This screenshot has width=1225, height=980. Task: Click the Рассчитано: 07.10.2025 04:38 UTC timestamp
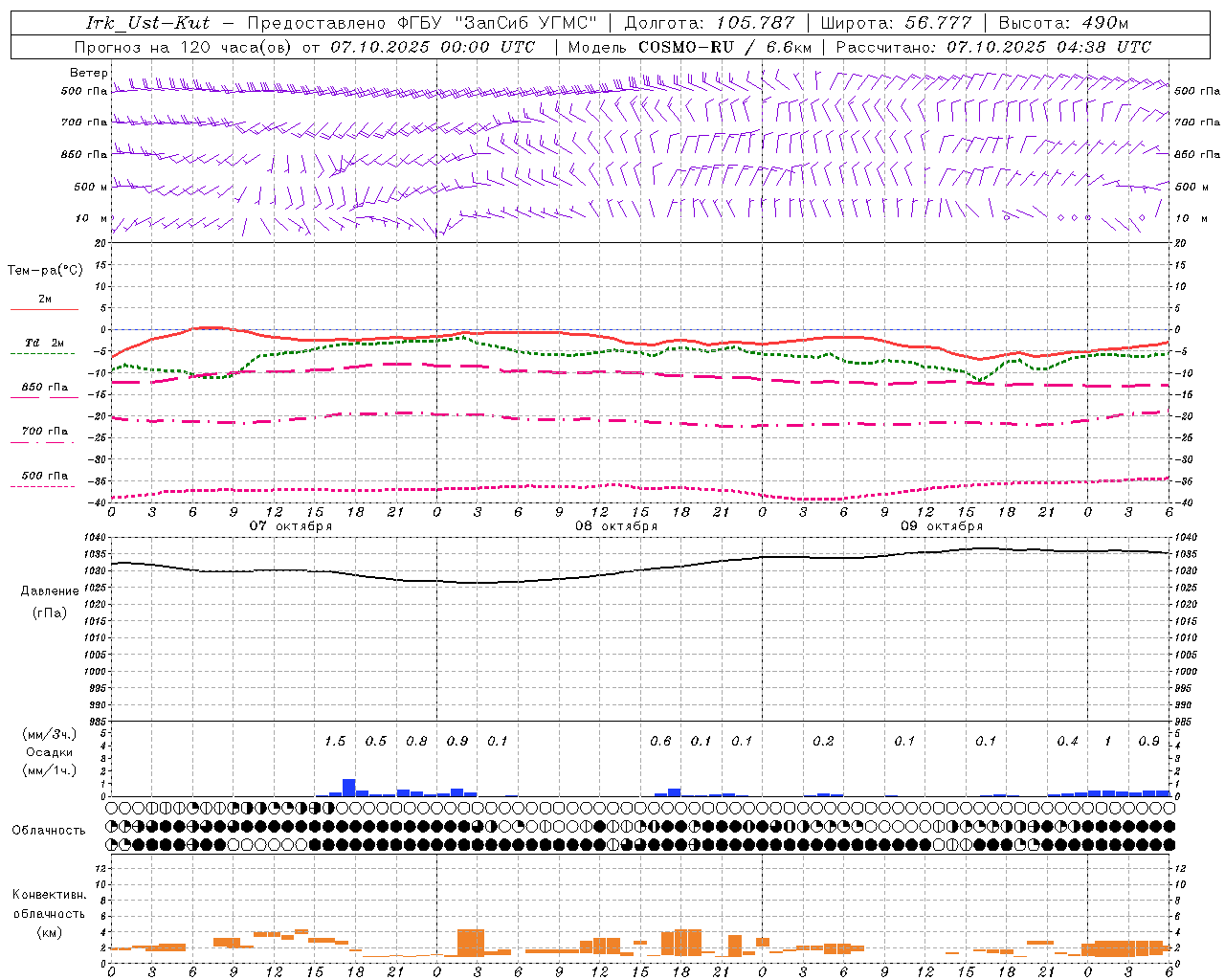[x=993, y=47]
